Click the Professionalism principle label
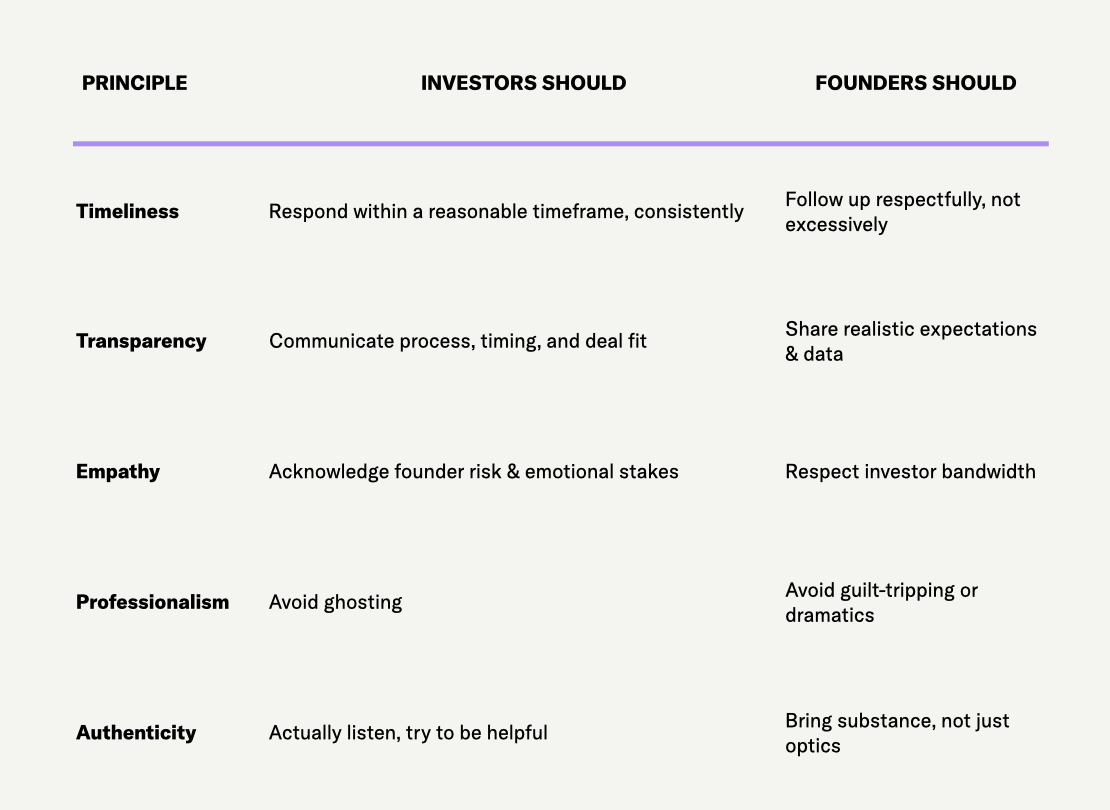Image resolution: width=1110 pixels, height=810 pixels. [x=152, y=602]
